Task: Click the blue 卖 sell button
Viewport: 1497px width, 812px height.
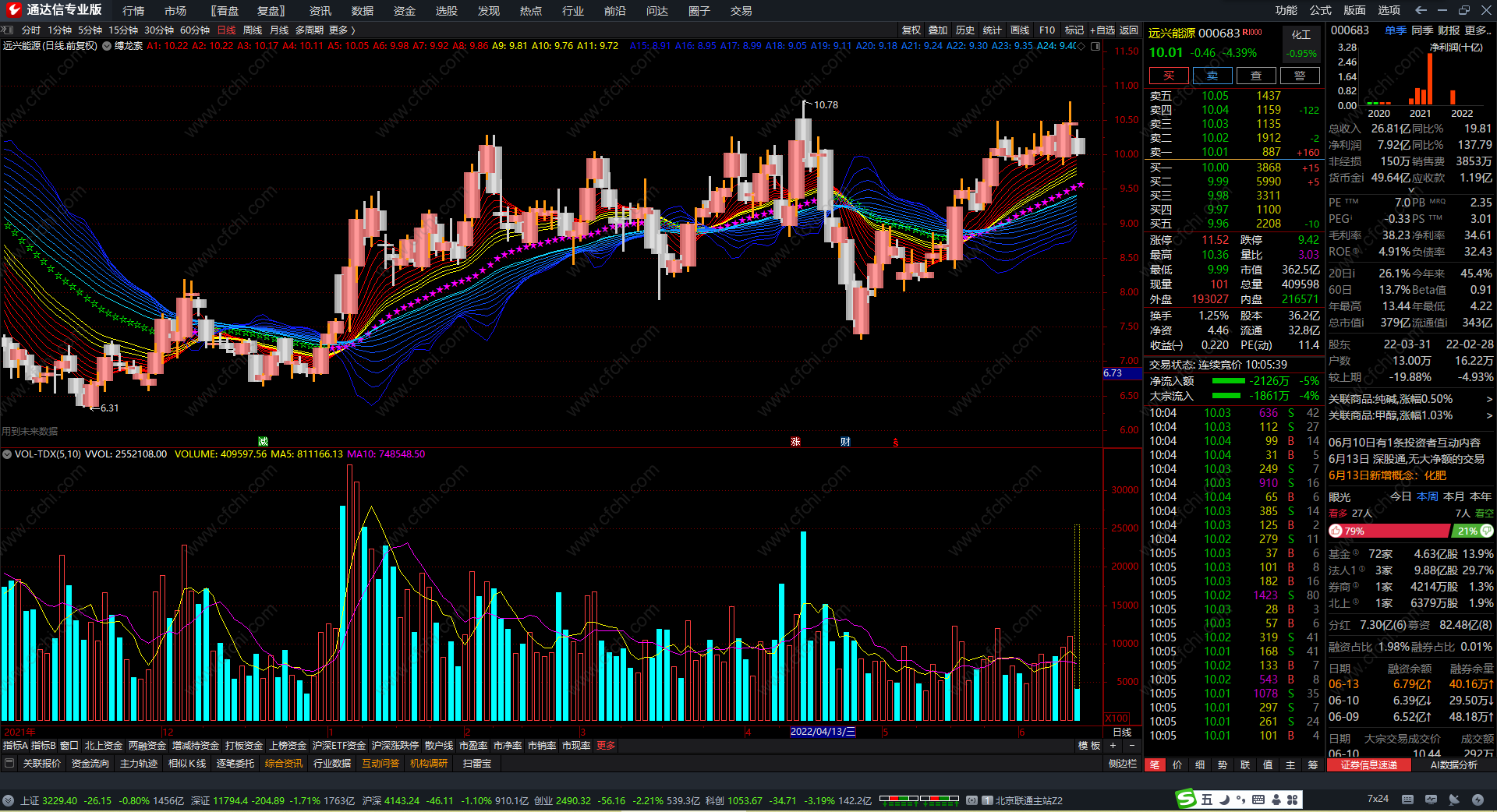Action: point(1212,76)
